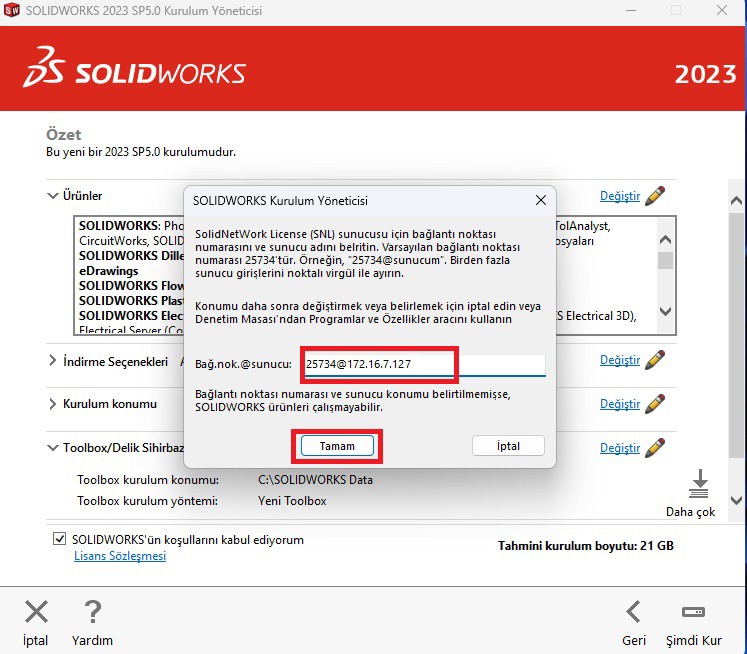Screen dimensions: 747x654
Task: Expand the İndirme Seçenekleri section
Action: [53, 361]
